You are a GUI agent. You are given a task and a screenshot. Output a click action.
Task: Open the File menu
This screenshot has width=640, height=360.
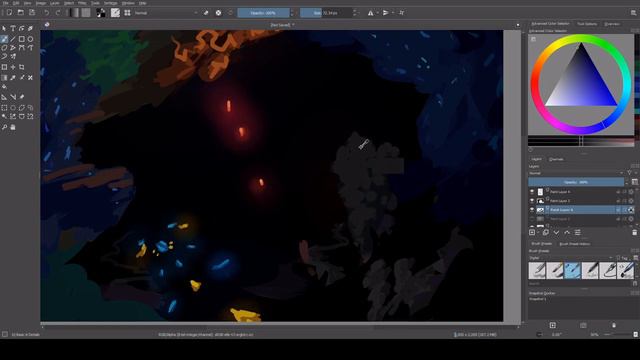point(6,3)
